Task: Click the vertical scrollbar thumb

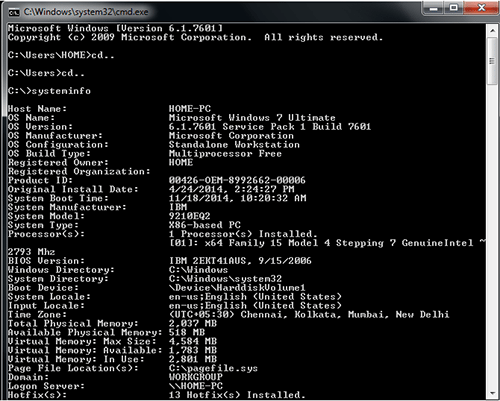Action: (493, 61)
